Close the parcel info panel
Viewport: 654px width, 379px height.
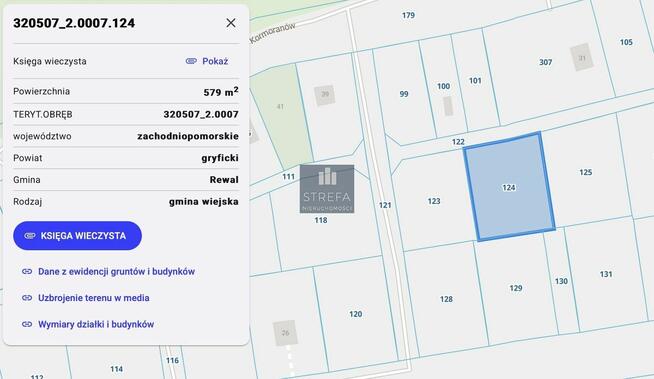[x=231, y=23]
